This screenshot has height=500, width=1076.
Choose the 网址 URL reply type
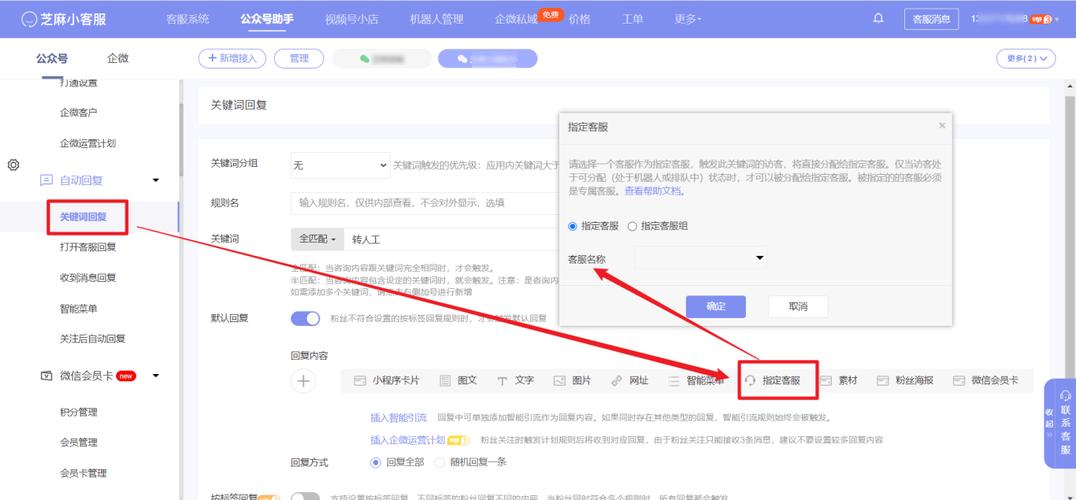pos(630,381)
